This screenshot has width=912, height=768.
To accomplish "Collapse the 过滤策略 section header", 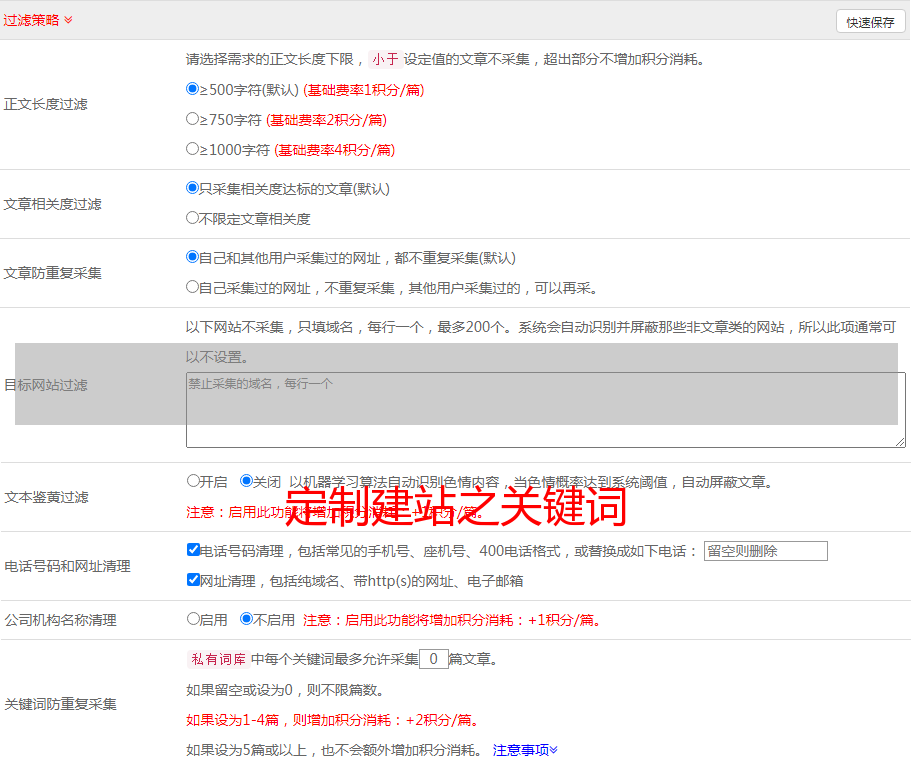I will point(37,20).
